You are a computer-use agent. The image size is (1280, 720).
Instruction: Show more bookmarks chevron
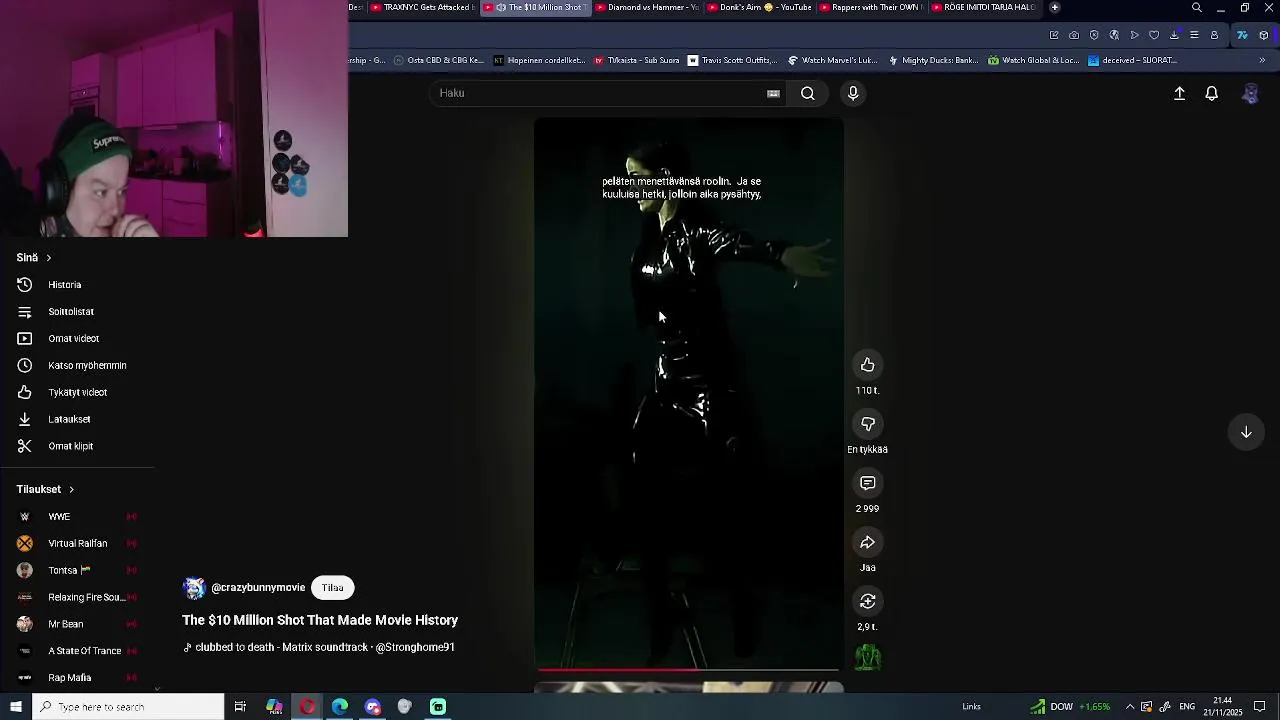pos(1262,60)
